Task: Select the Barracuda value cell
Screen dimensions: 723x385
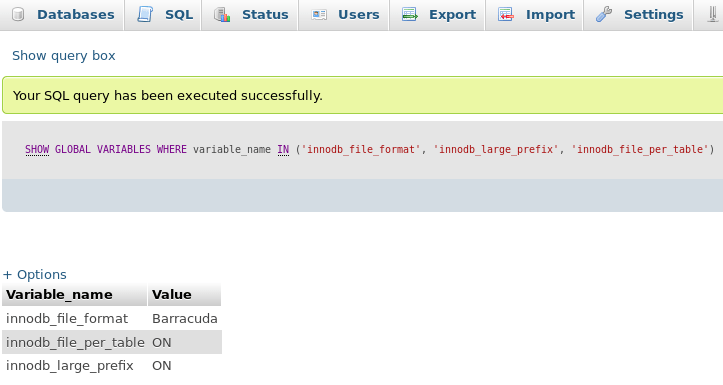Action: pos(185,319)
